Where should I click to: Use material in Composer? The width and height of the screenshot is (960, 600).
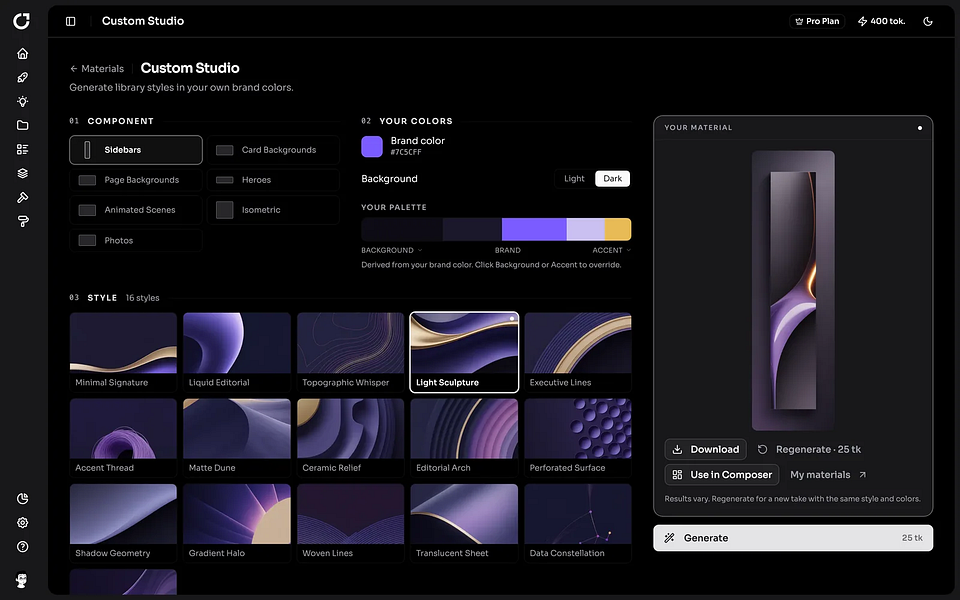pos(722,474)
